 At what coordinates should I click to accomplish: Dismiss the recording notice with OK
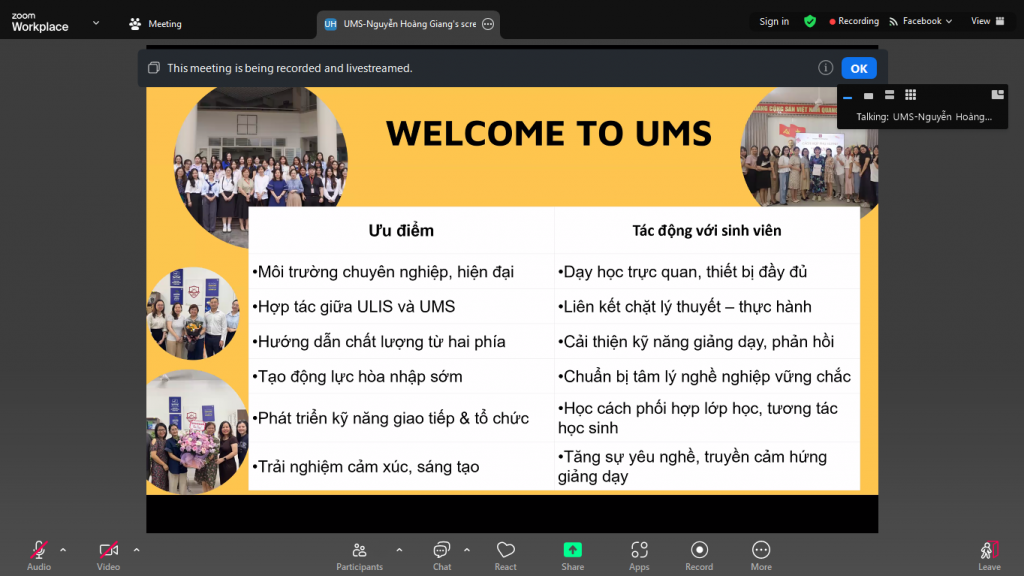(859, 68)
